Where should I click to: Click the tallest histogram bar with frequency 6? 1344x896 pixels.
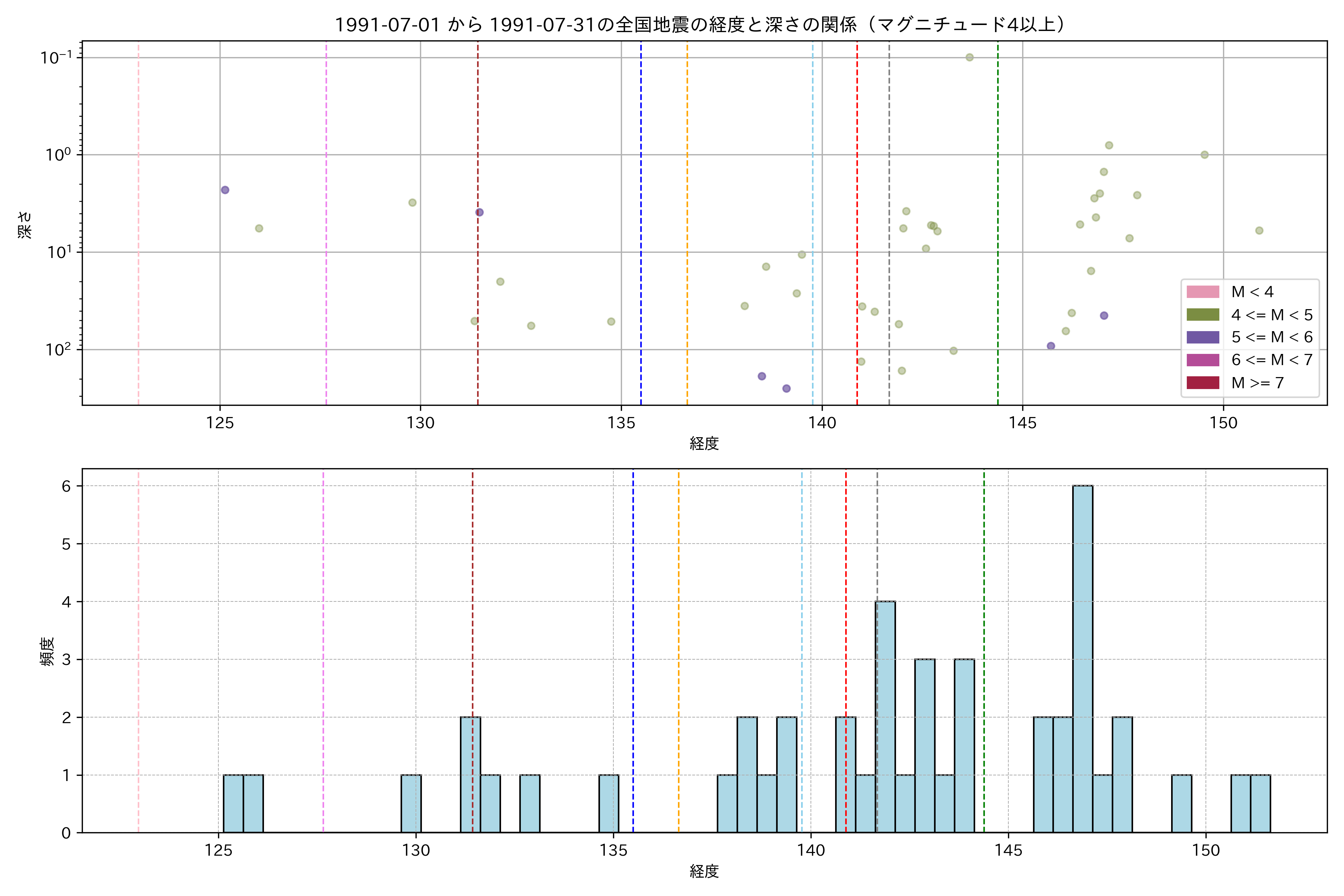1082,658
